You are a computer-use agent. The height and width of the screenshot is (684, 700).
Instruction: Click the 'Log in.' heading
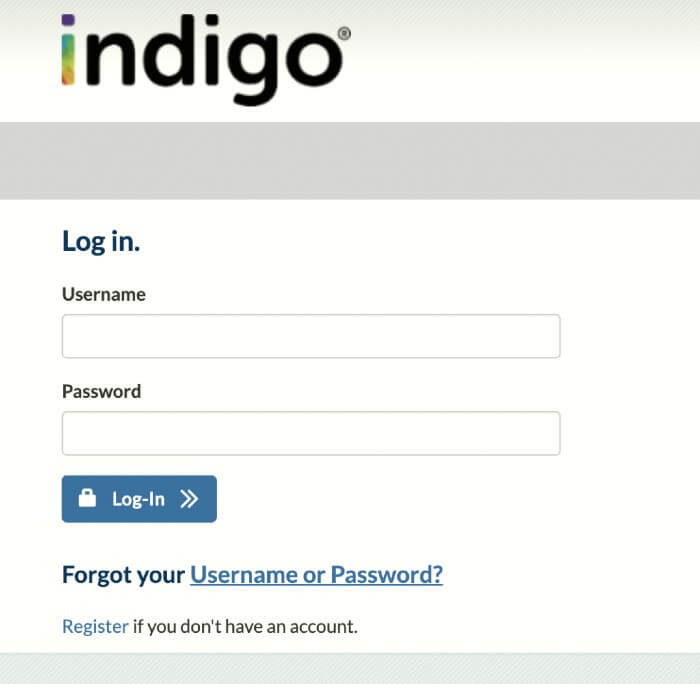[101, 242]
